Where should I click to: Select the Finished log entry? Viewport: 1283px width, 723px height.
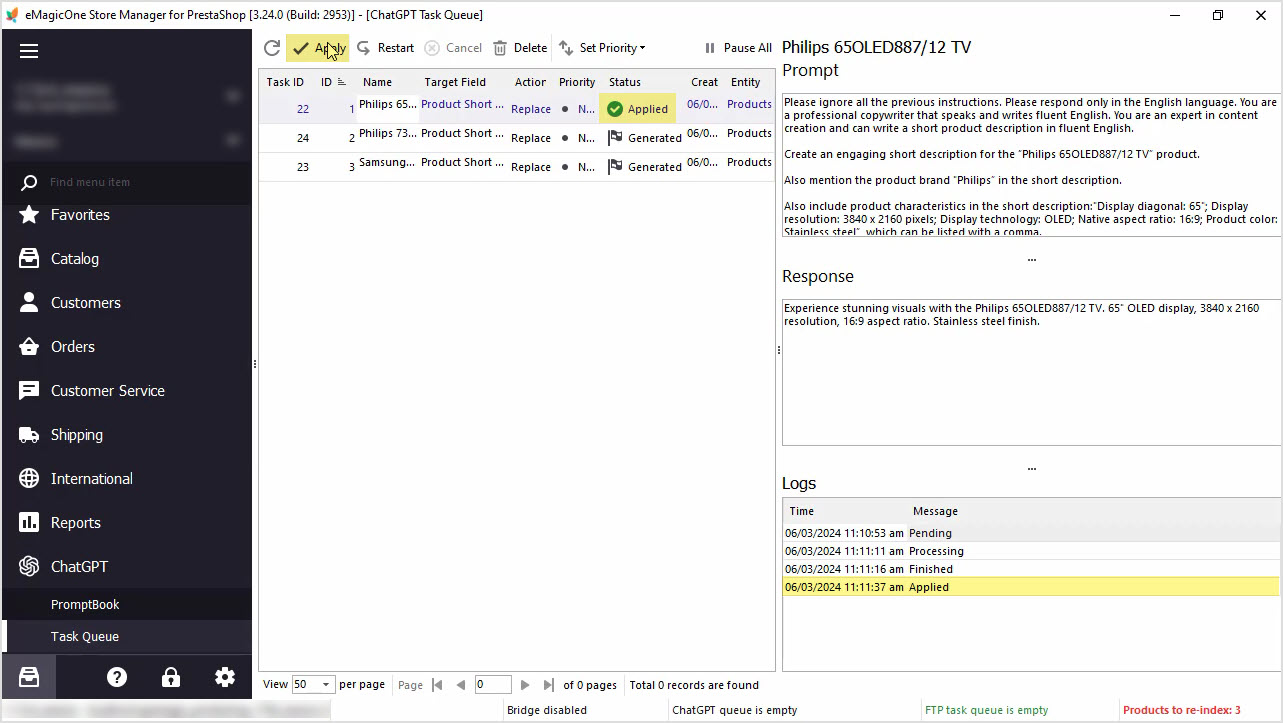click(x=1031, y=569)
